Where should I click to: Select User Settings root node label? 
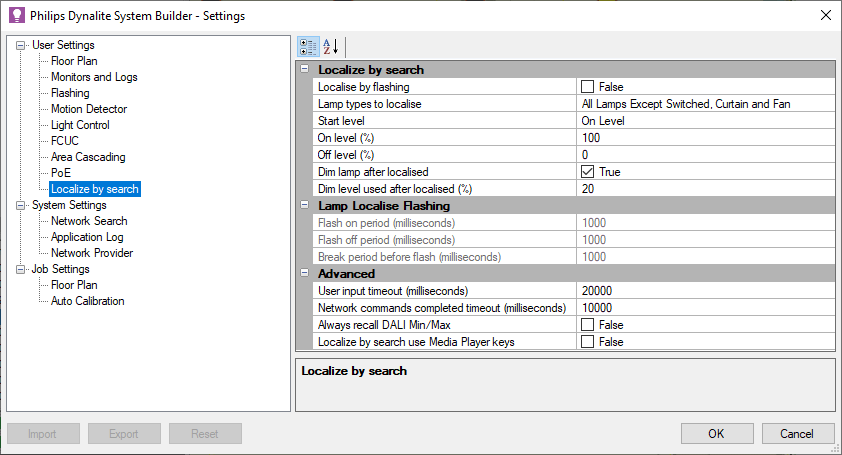point(63,45)
